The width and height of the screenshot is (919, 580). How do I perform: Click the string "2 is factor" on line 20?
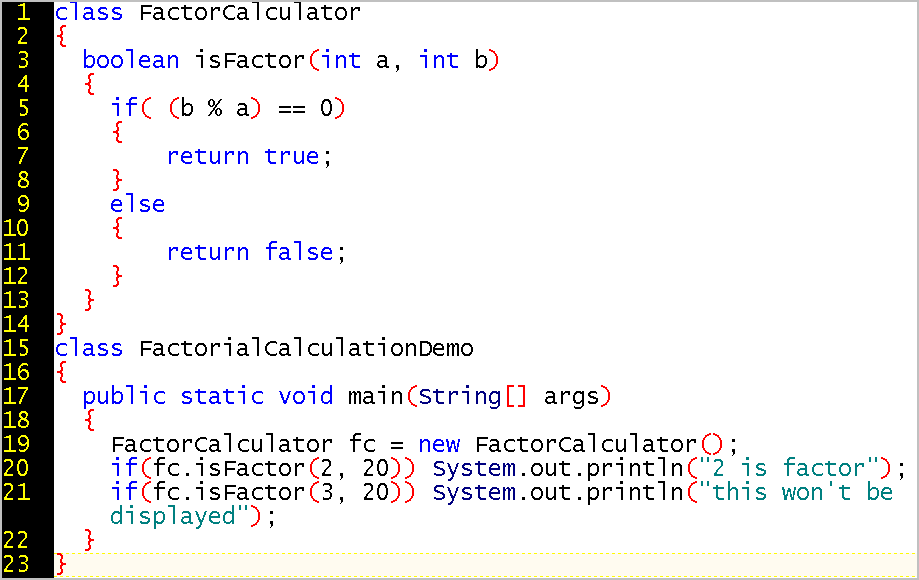(788, 468)
